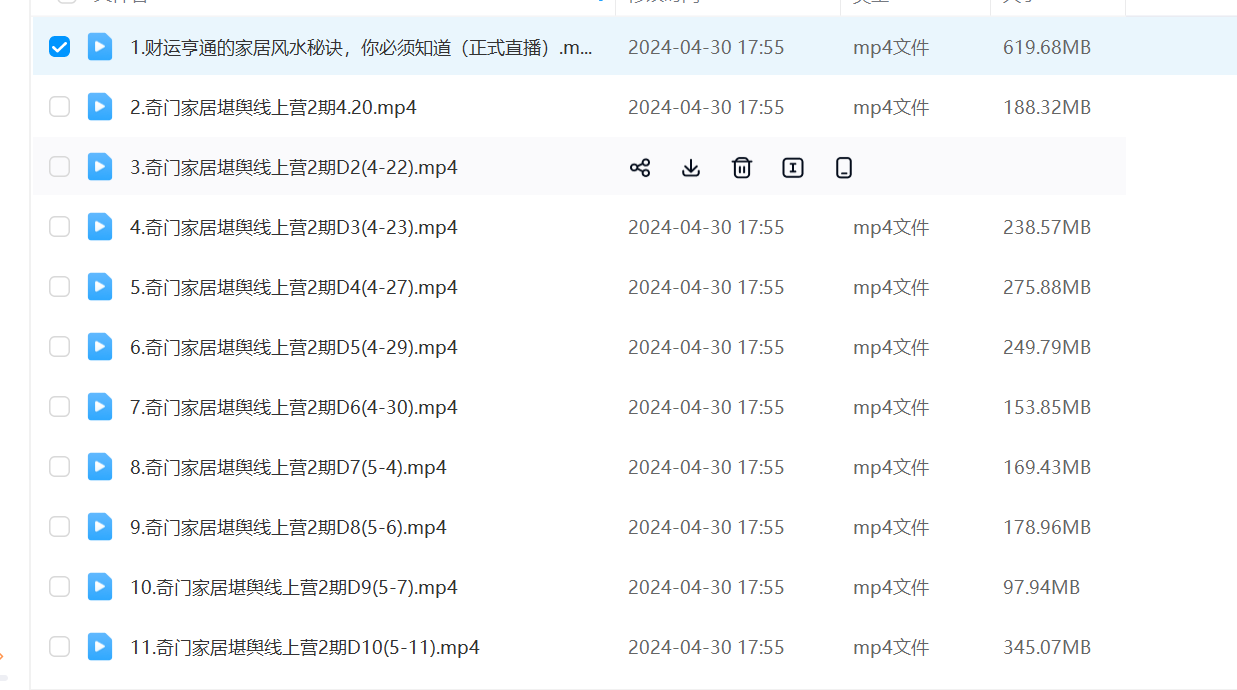Viewport: 1237px width, 690px height.
Task: Click the video file icon for 5.奇门家居堪舆线上营2期D4
Action: (100, 287)
